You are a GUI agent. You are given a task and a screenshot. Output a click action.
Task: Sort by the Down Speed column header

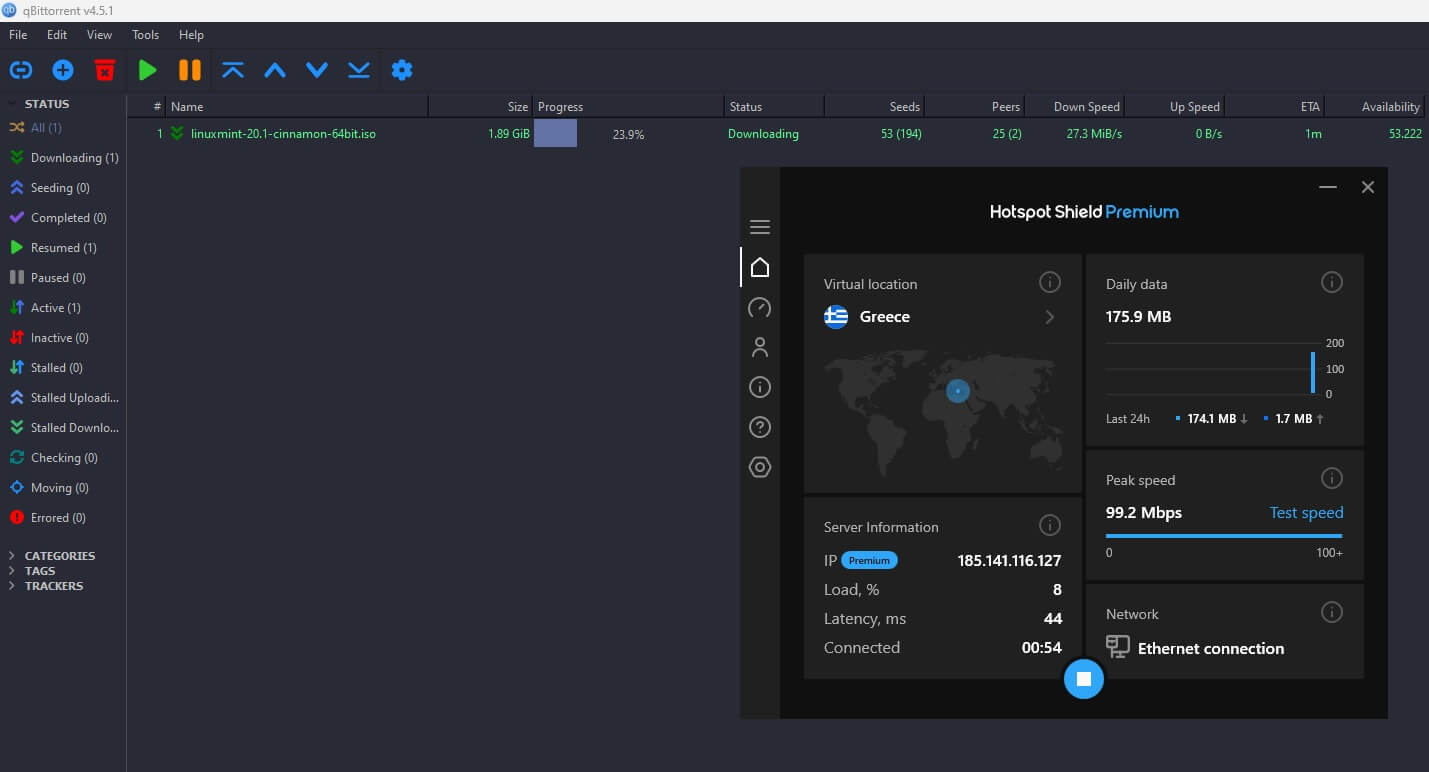(1076, 106)
